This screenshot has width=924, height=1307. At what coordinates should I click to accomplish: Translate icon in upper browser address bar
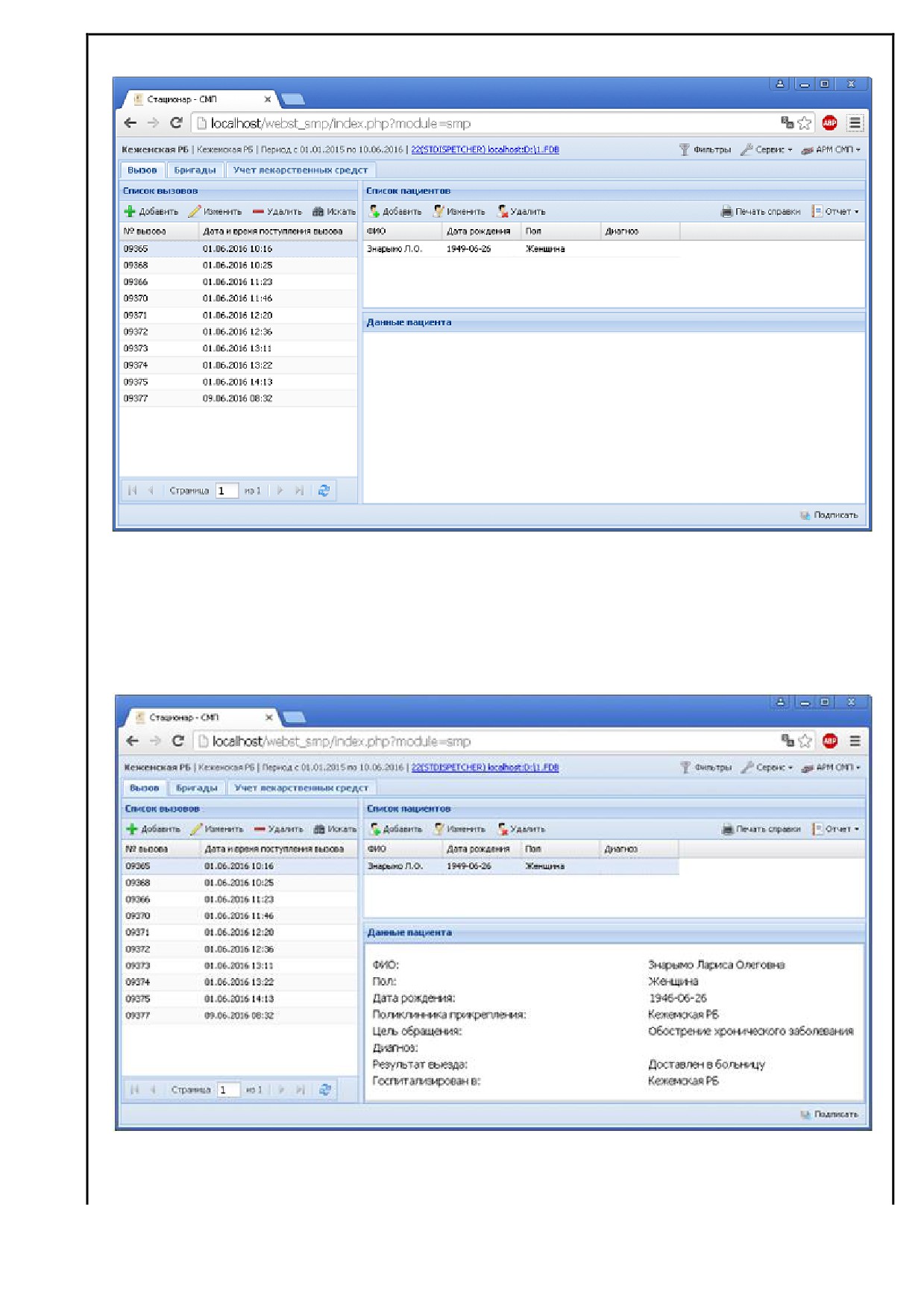(787, 123)
